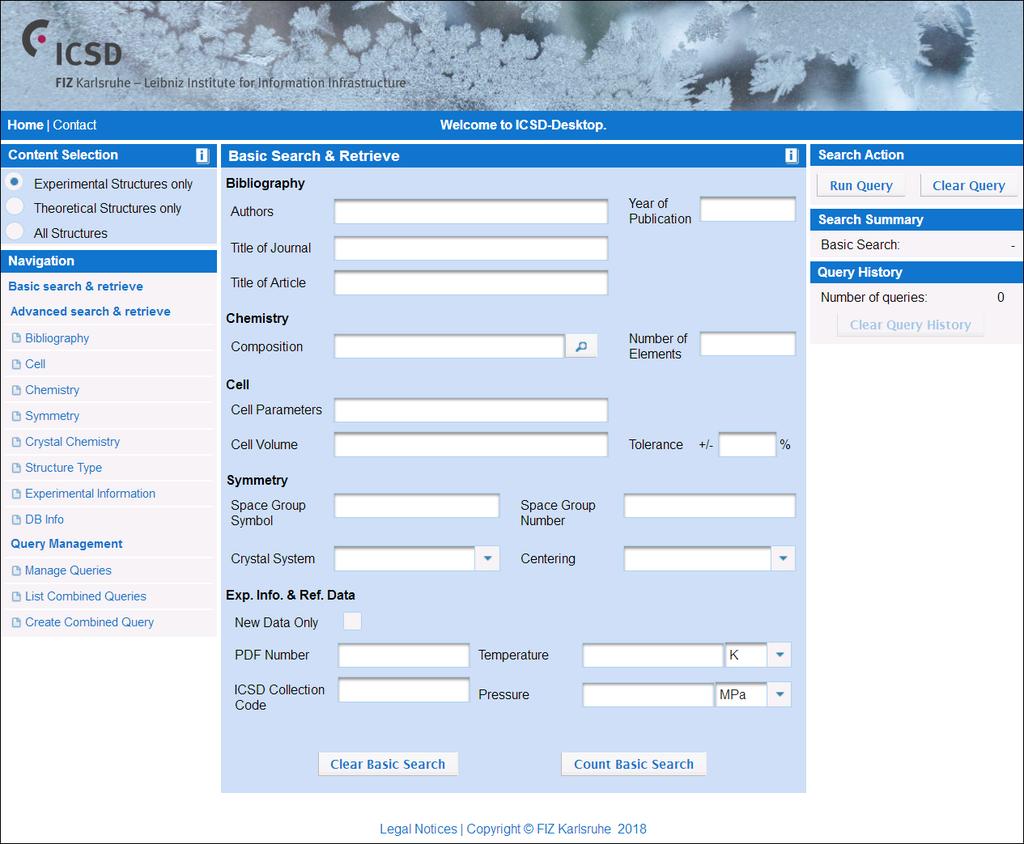Click the Chemistry page icon in Navigation

16,390
